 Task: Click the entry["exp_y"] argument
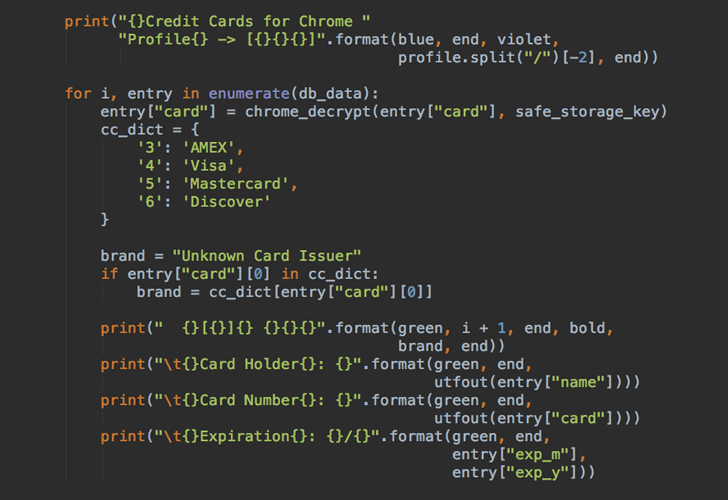[x=514, y=473]
